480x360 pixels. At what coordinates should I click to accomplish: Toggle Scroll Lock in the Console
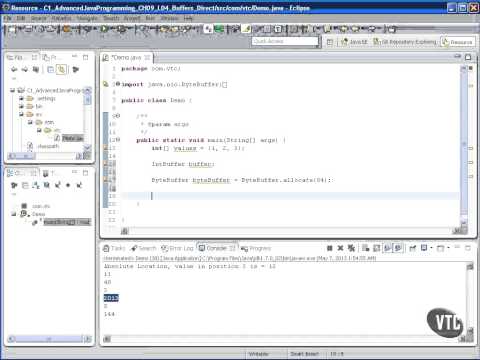click(377, 248)
